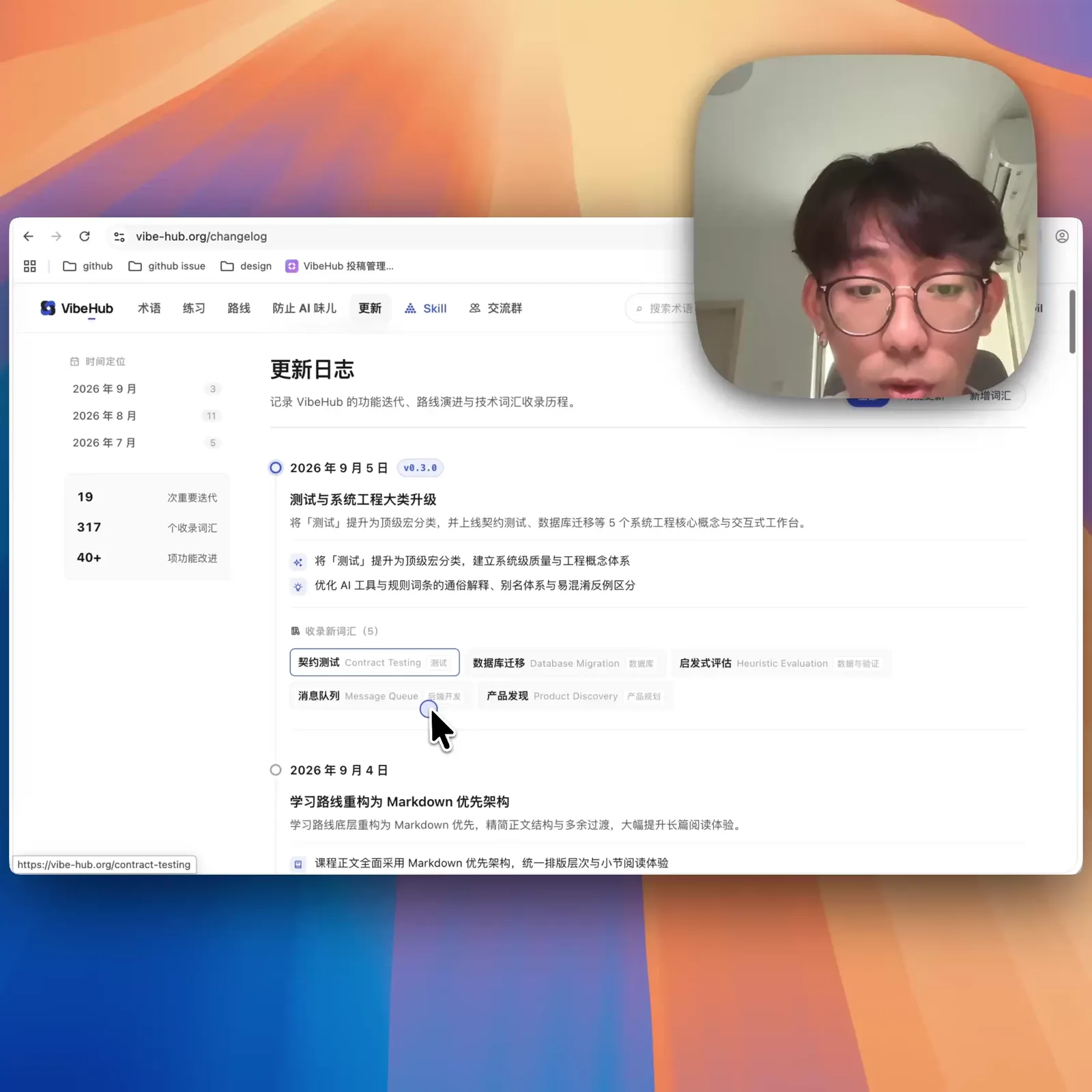The width and height of the screenshot is (1092, 1092).
Task: Jump to 2026 年 9 月 in timeline
Action: [145, 389]
